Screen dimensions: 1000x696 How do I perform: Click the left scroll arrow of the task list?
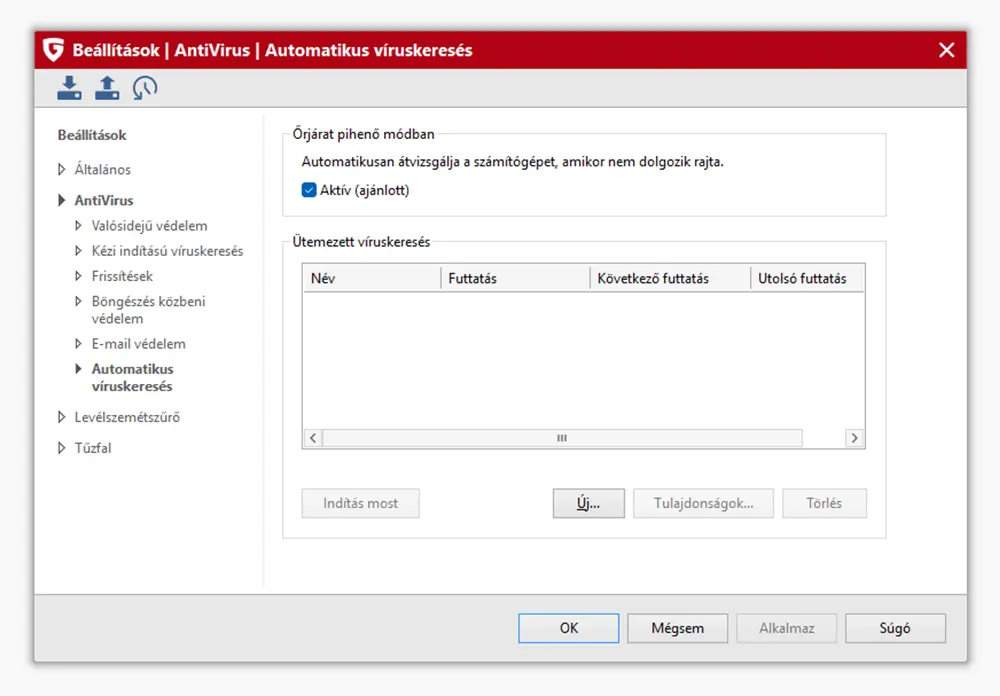click(x=313, y=438)
